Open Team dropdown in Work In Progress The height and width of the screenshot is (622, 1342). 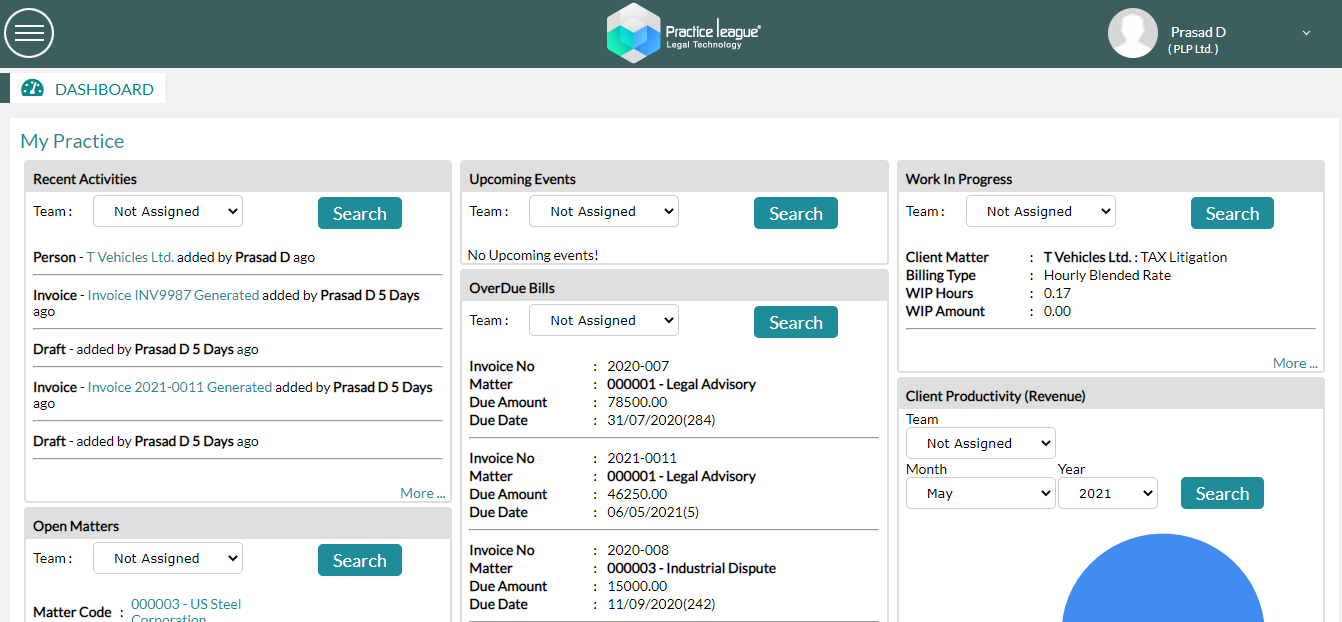click(1040, 211)
